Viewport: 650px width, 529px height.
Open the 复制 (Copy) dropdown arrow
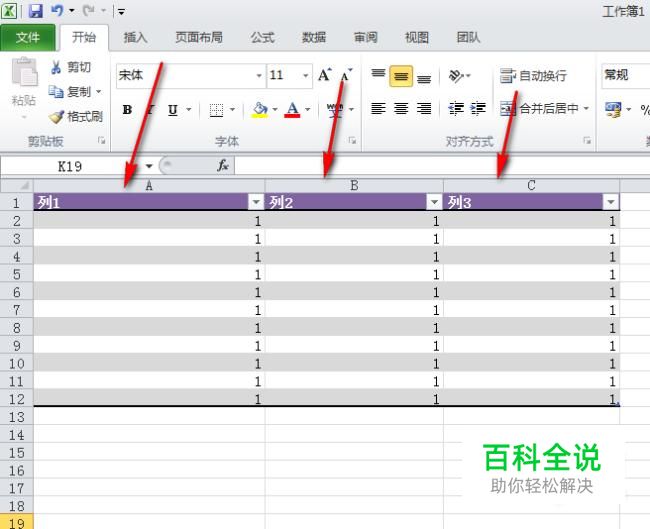(x=99, y=91)
